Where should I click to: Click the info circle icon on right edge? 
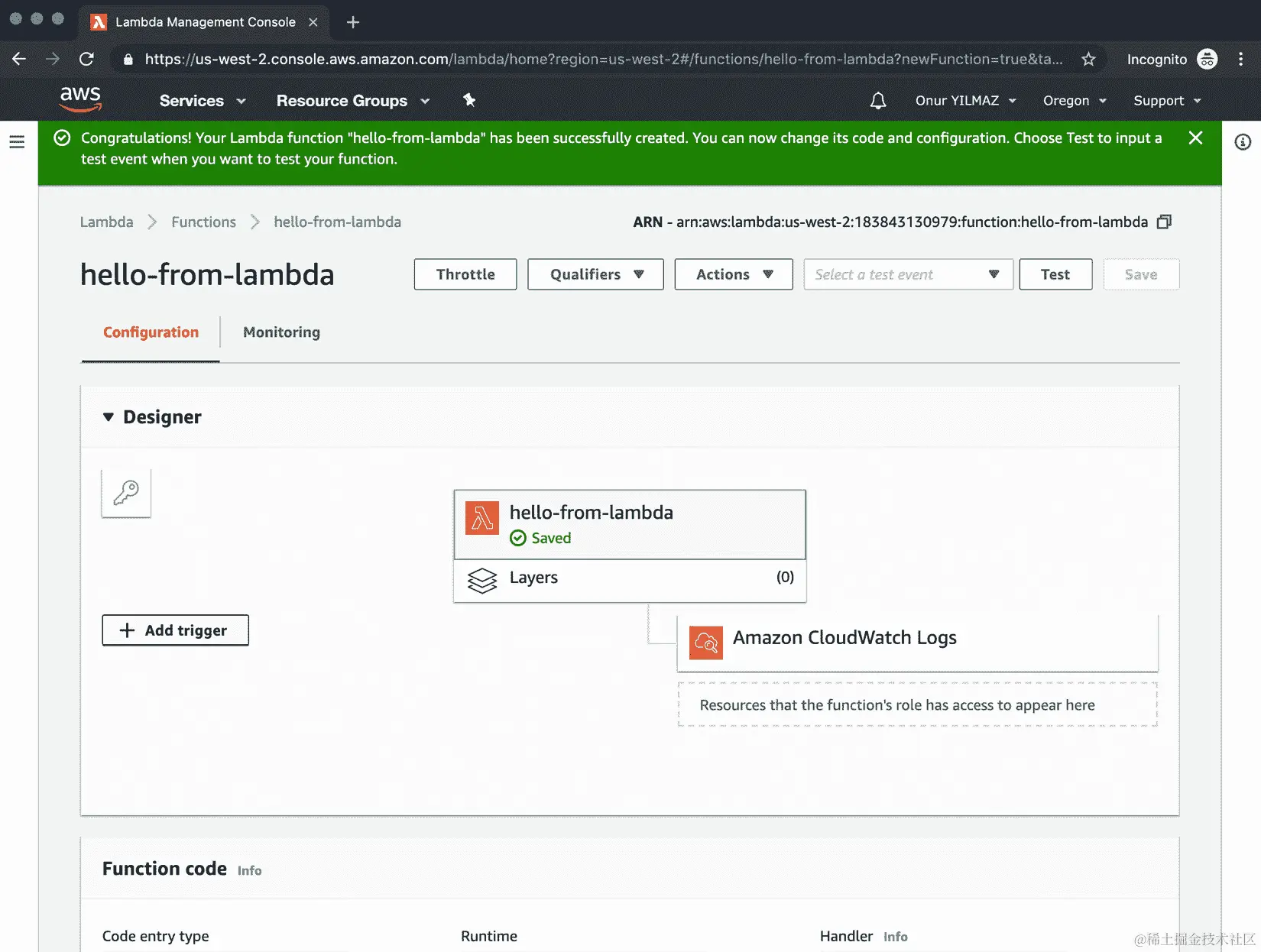click(1243, 142)
